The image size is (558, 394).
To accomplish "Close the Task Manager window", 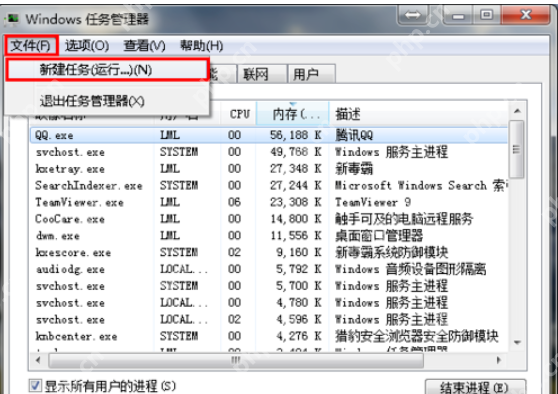I will 526,15.
